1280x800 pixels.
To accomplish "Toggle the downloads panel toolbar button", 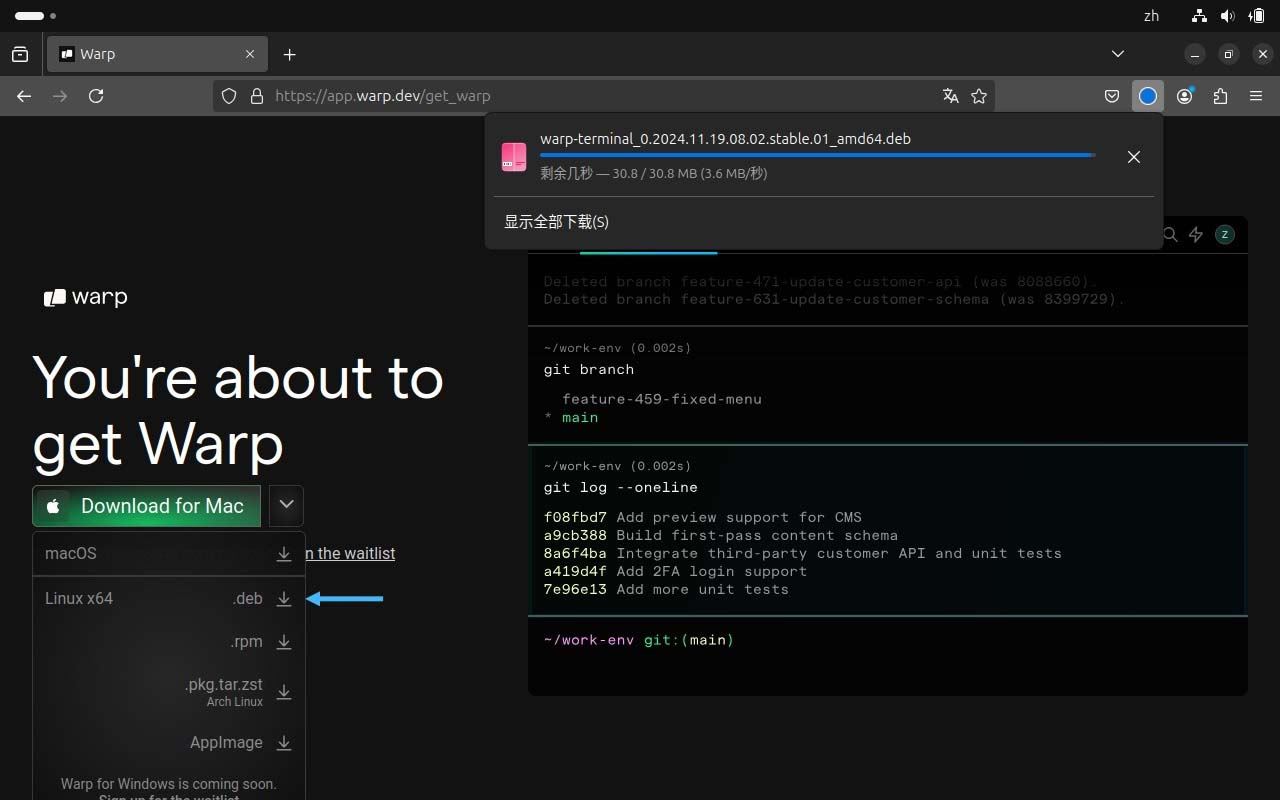I will (x=1148, y=96).
